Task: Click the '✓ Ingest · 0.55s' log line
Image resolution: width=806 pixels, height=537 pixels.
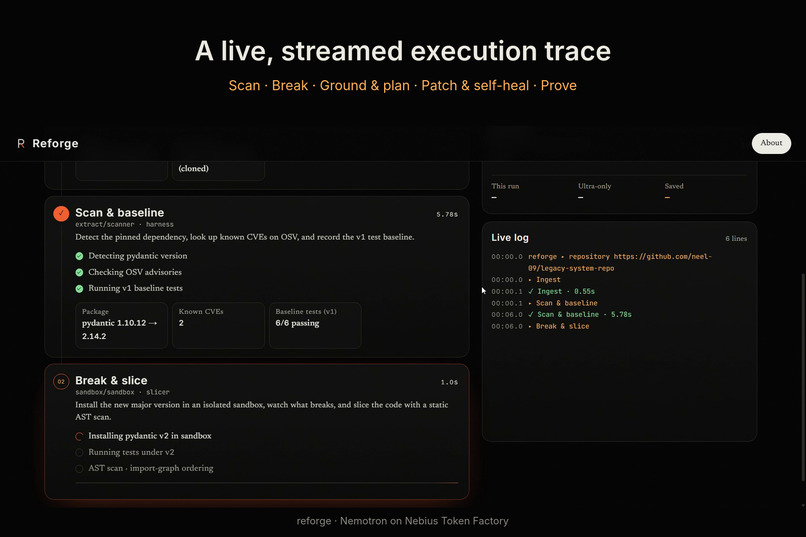Action: pyautogui.click(x=561, y=291)
